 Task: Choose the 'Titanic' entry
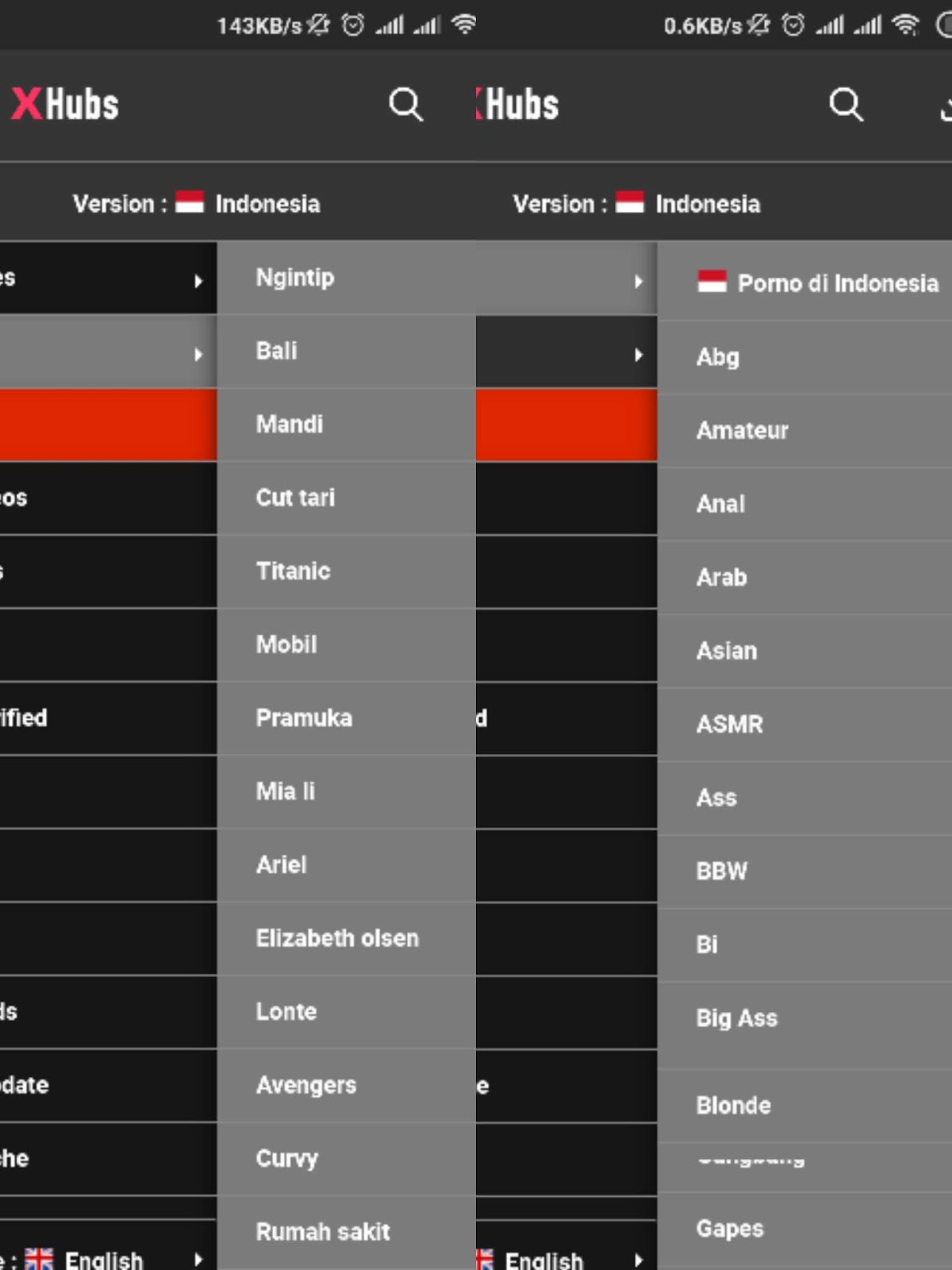(346, 571)
